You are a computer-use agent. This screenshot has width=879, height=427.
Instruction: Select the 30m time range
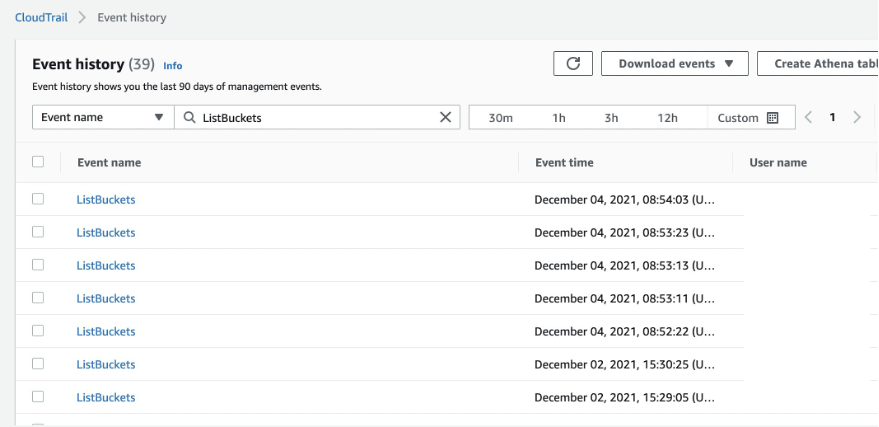(x=501, y=118)
